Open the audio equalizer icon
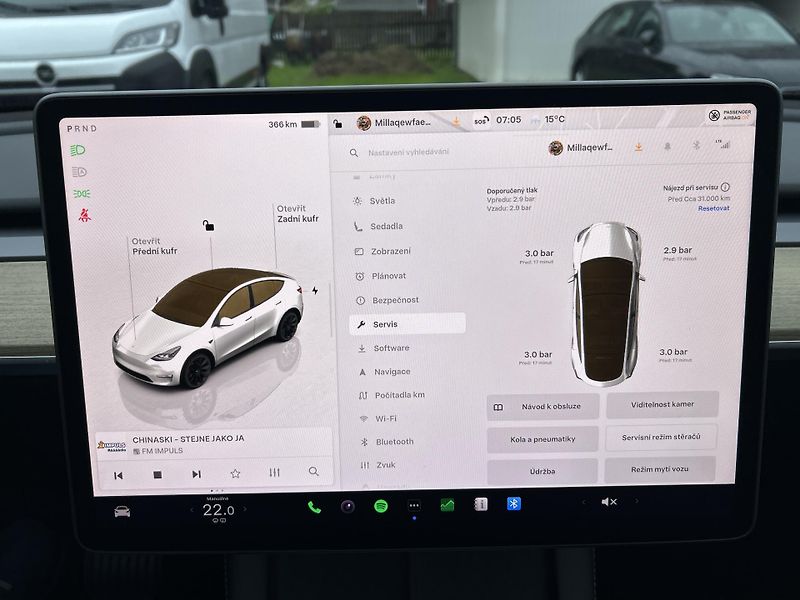This screenshot has width=800, height=600. tap(274, 472)
